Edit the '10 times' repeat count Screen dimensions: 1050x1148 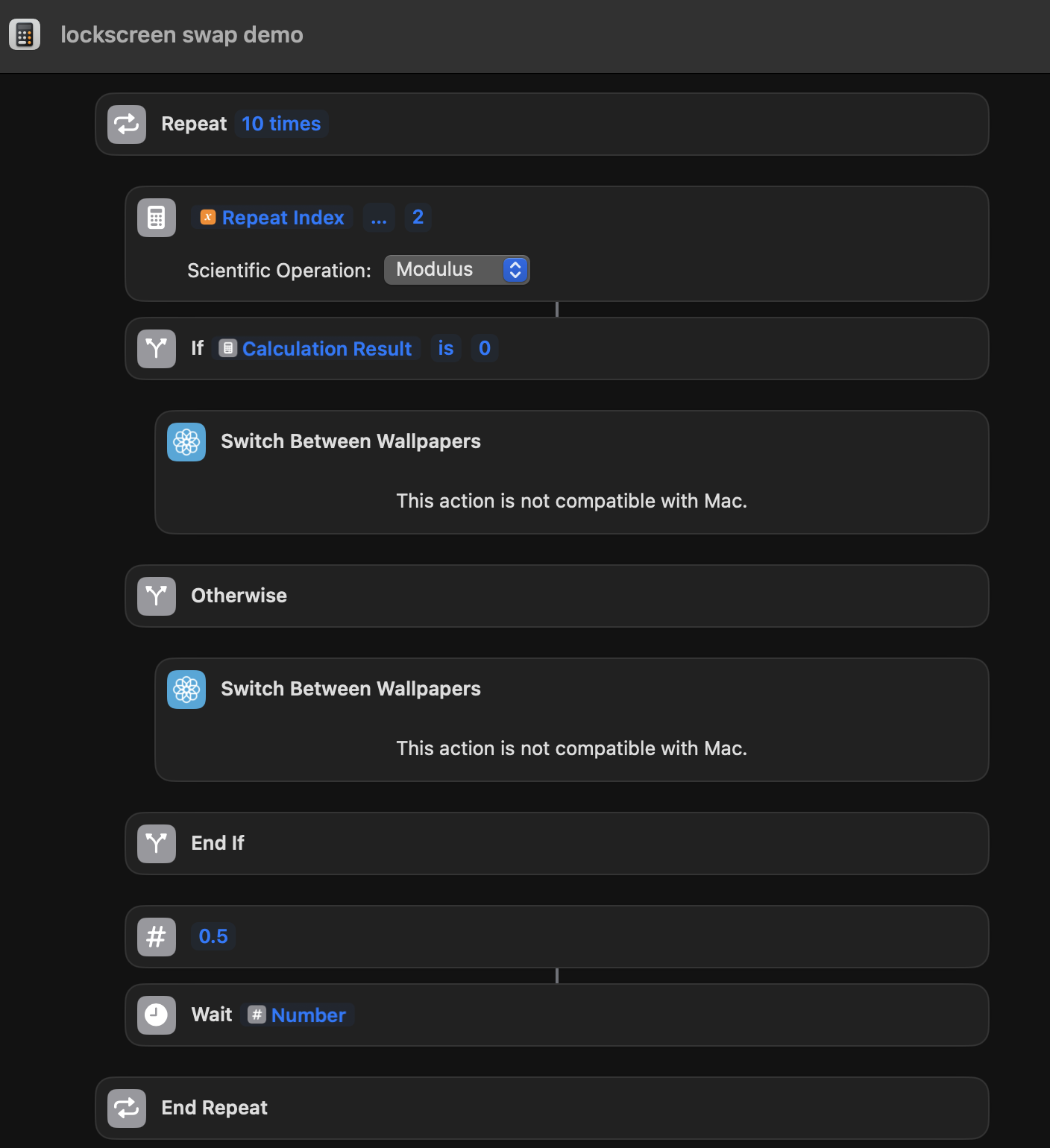coord(281,124)
